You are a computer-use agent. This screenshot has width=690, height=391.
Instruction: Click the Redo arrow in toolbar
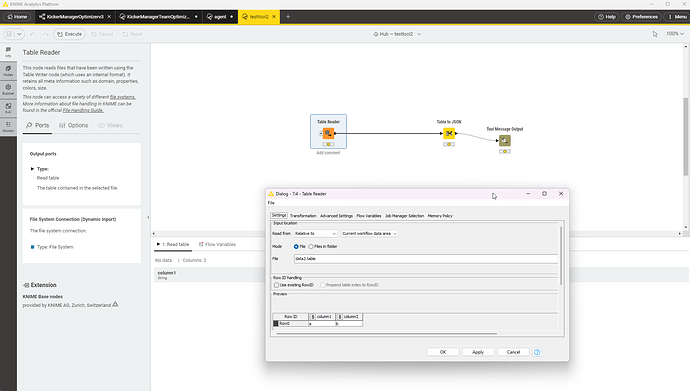tap(45, 34)
